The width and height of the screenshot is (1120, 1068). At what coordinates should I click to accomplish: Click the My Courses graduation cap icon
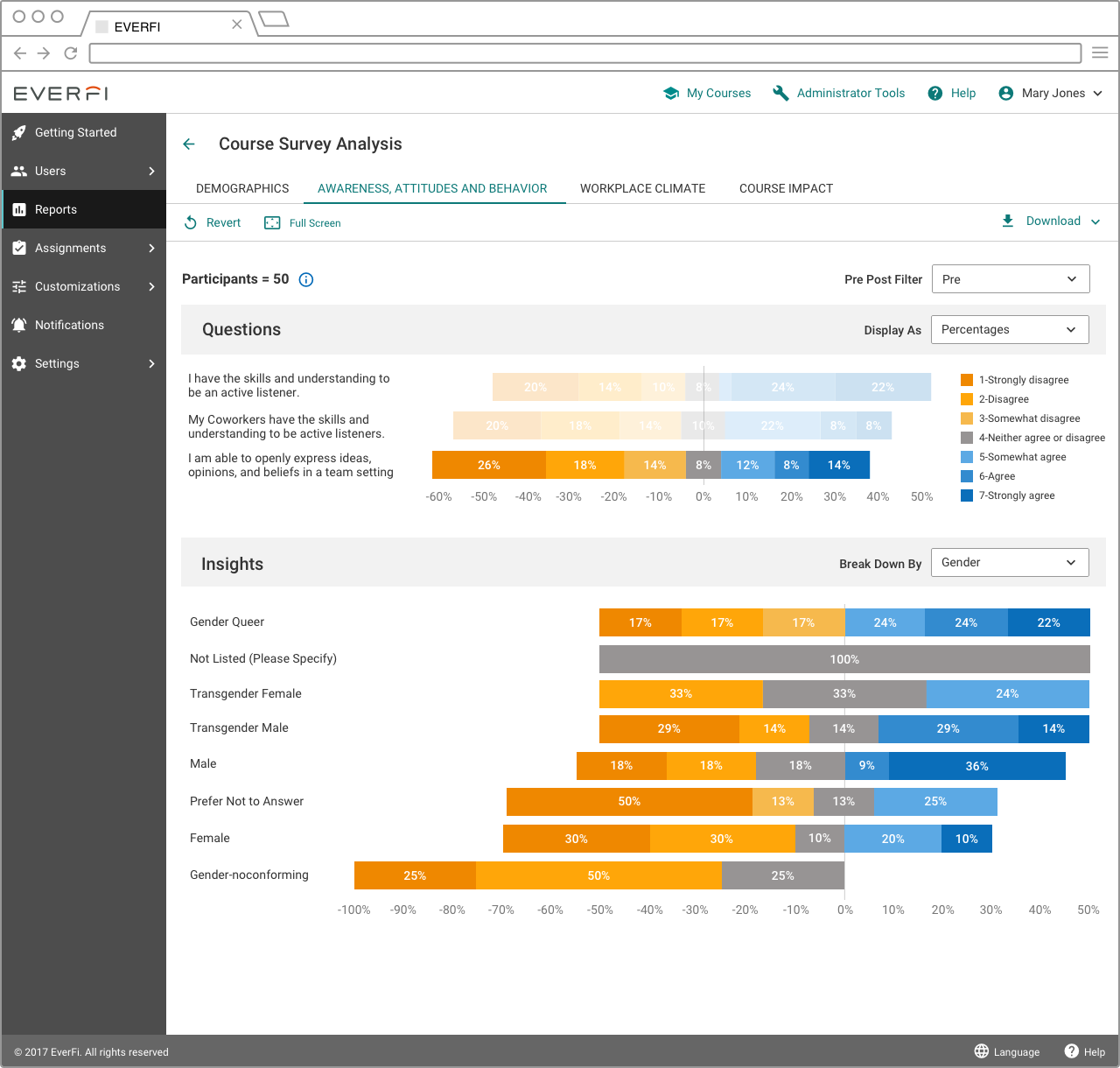point(671,93)
